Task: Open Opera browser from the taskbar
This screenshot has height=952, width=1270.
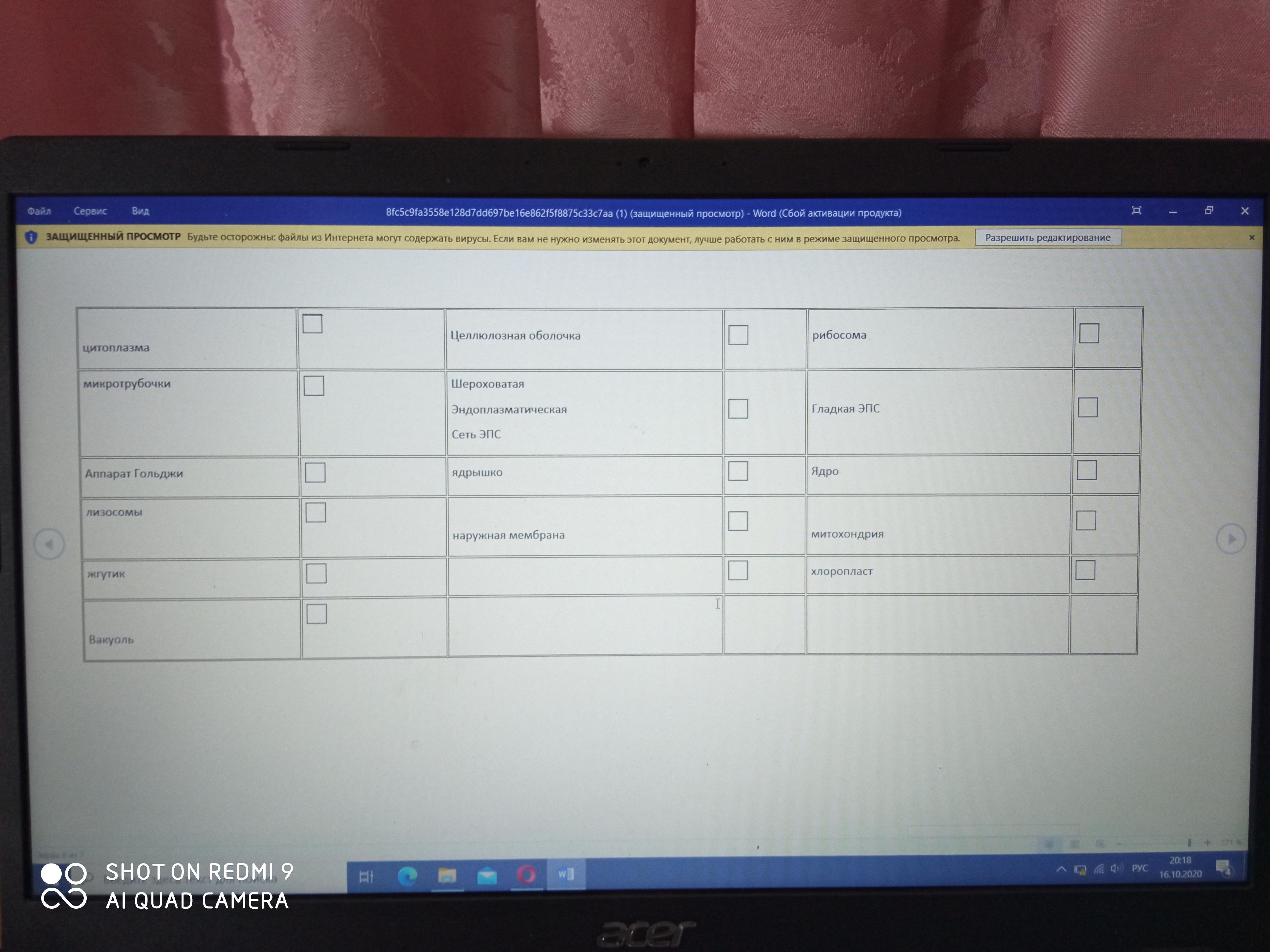Action: 527,875
